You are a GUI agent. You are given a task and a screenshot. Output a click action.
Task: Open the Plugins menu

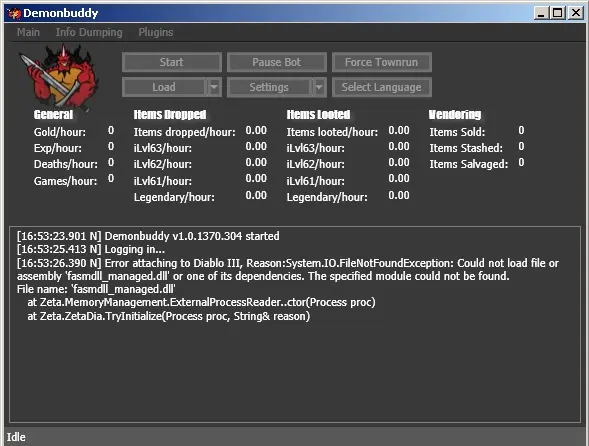coord(156,32)
